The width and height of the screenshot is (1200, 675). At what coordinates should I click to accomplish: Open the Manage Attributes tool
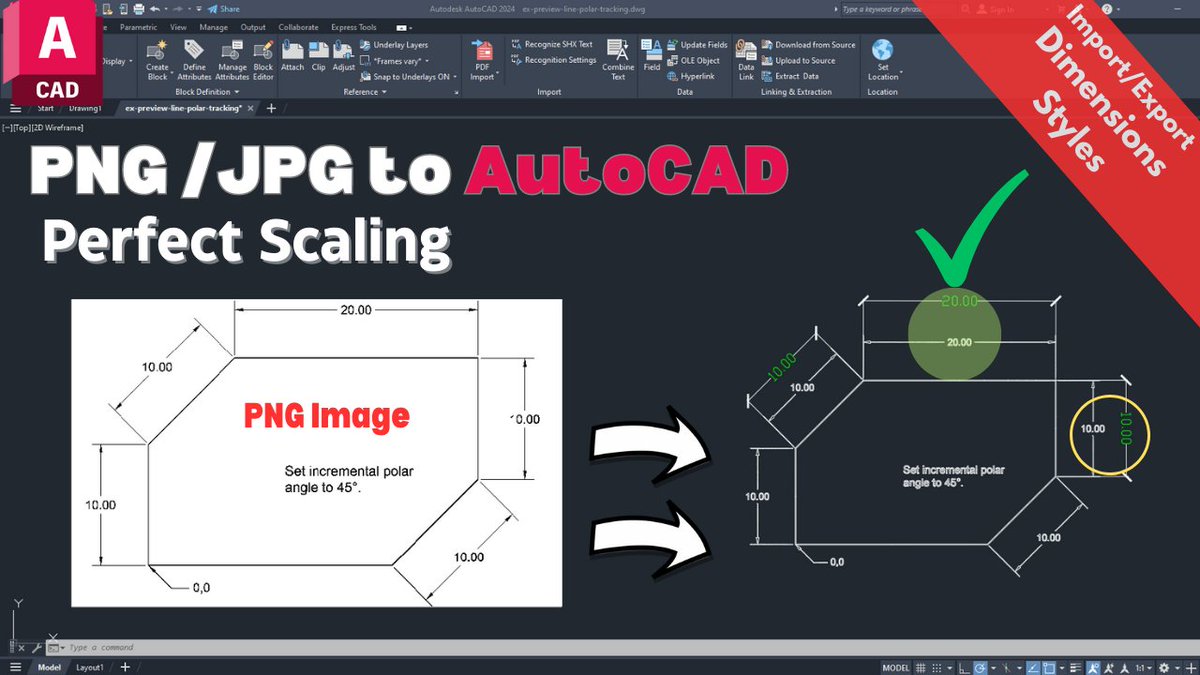[232, 58]
